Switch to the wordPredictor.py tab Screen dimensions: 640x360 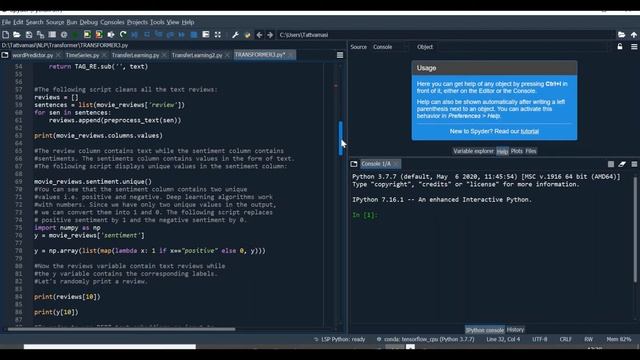(x=32, y=55)
